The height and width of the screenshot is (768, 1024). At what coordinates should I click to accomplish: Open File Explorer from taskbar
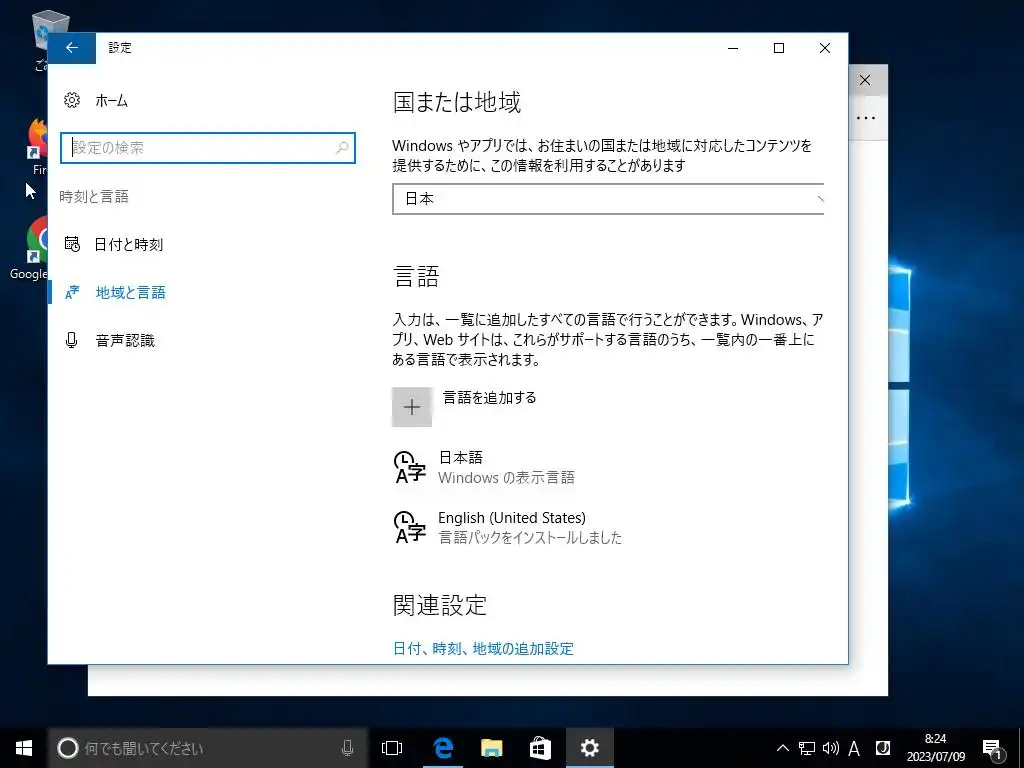pyautogui.click(x=491, y=748)
